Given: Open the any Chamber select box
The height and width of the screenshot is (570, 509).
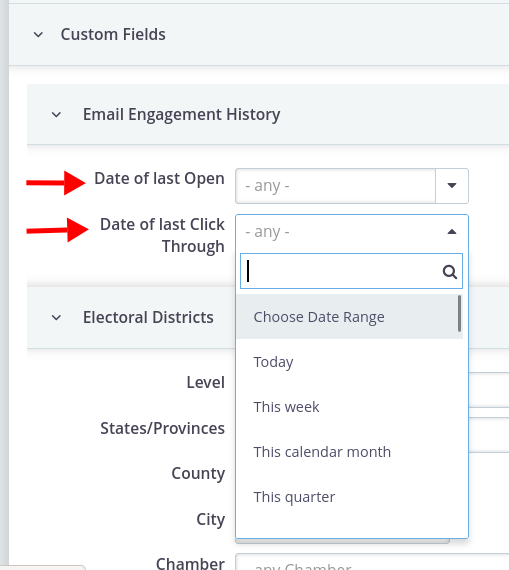Looking at the screenshot, I should click(x=372, y=562).
